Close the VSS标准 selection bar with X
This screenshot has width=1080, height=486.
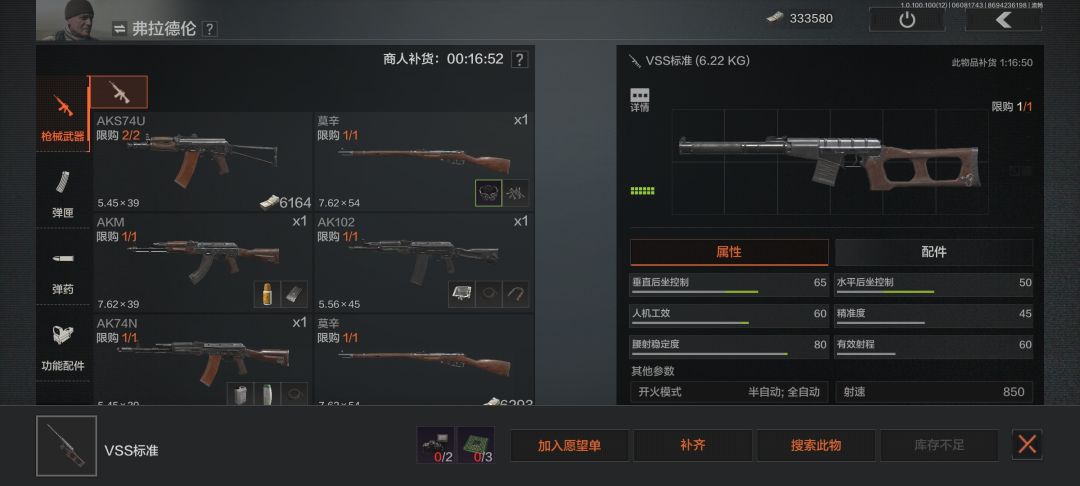1027,445
